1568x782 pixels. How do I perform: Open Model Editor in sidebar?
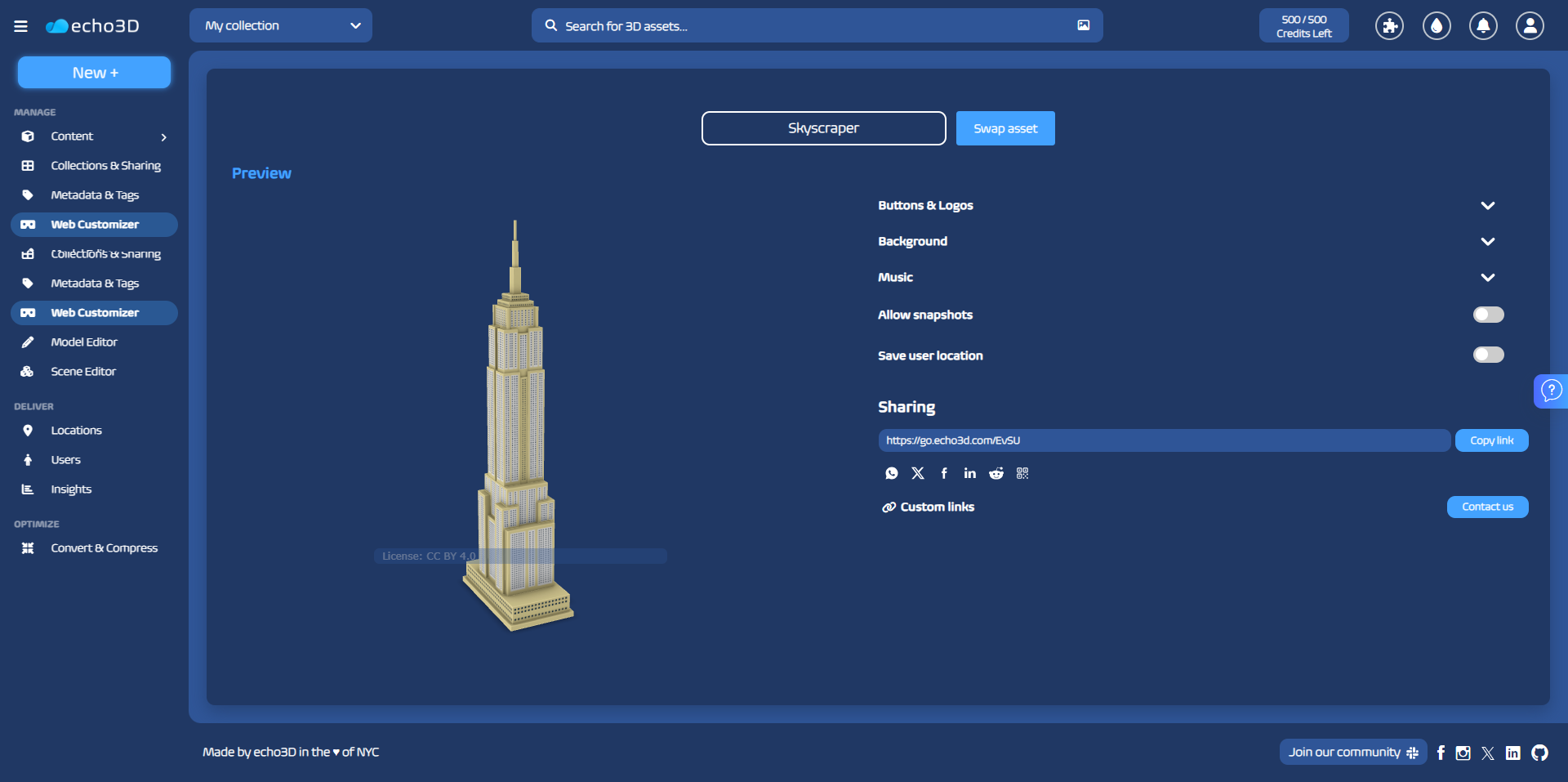click(84, 342)
